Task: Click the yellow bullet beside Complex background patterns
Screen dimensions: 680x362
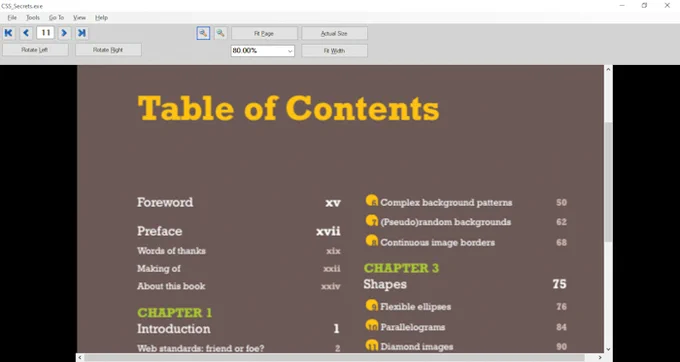Action: pyautogui.click(x=372, y=201)
